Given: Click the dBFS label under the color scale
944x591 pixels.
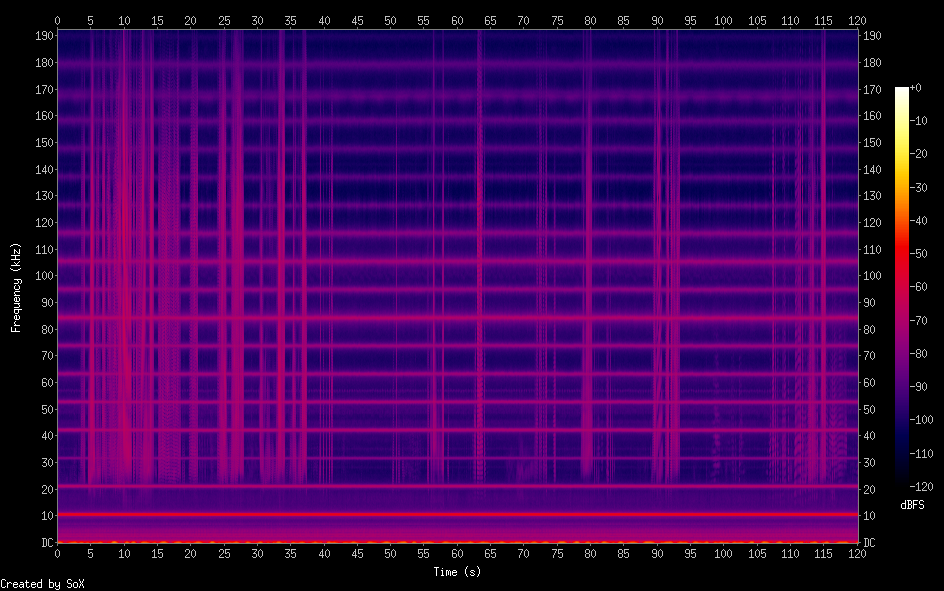Looking at the screenshot, I should [x=912, y=505].
